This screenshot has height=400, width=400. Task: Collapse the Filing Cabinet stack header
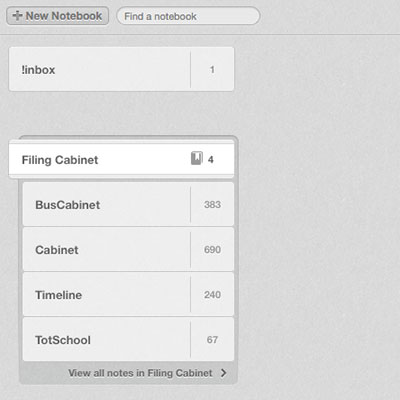tap(121, 159)
